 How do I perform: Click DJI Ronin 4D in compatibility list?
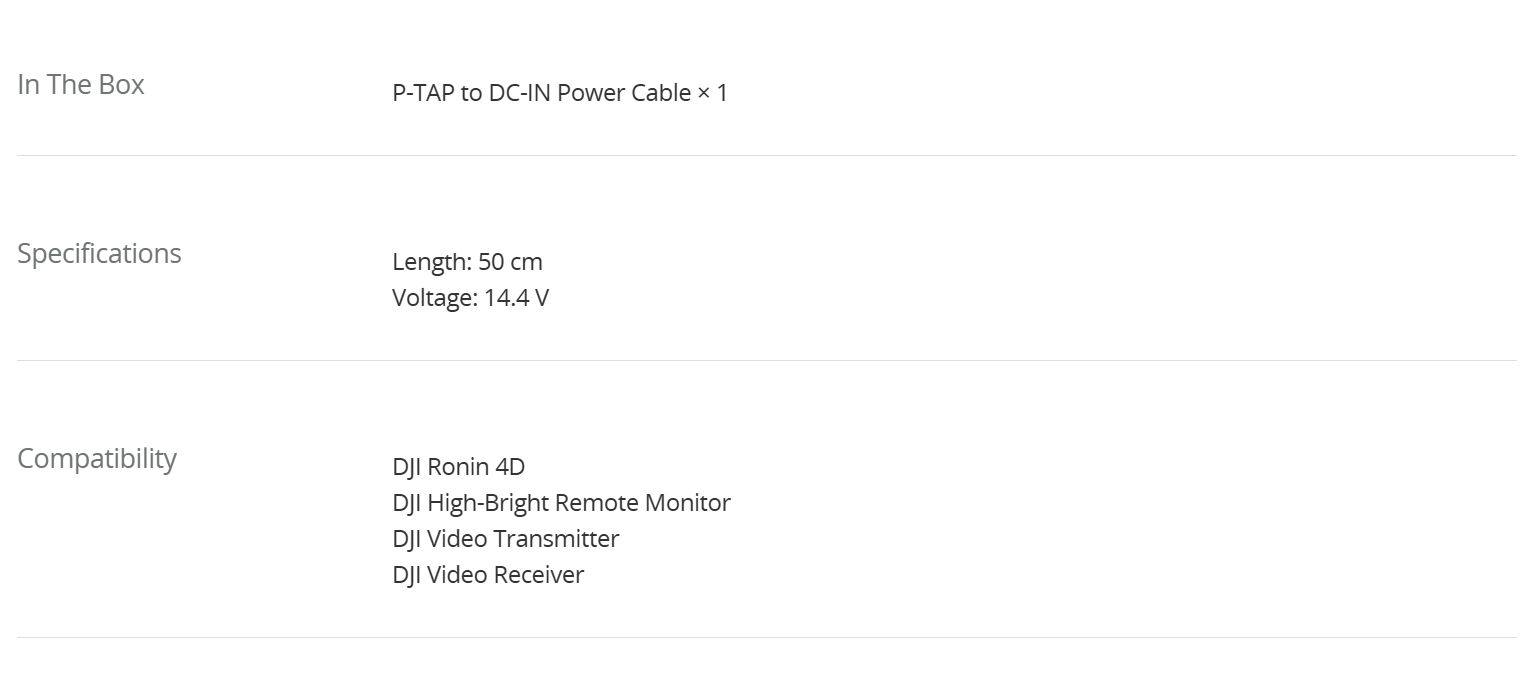coord(458,467)
